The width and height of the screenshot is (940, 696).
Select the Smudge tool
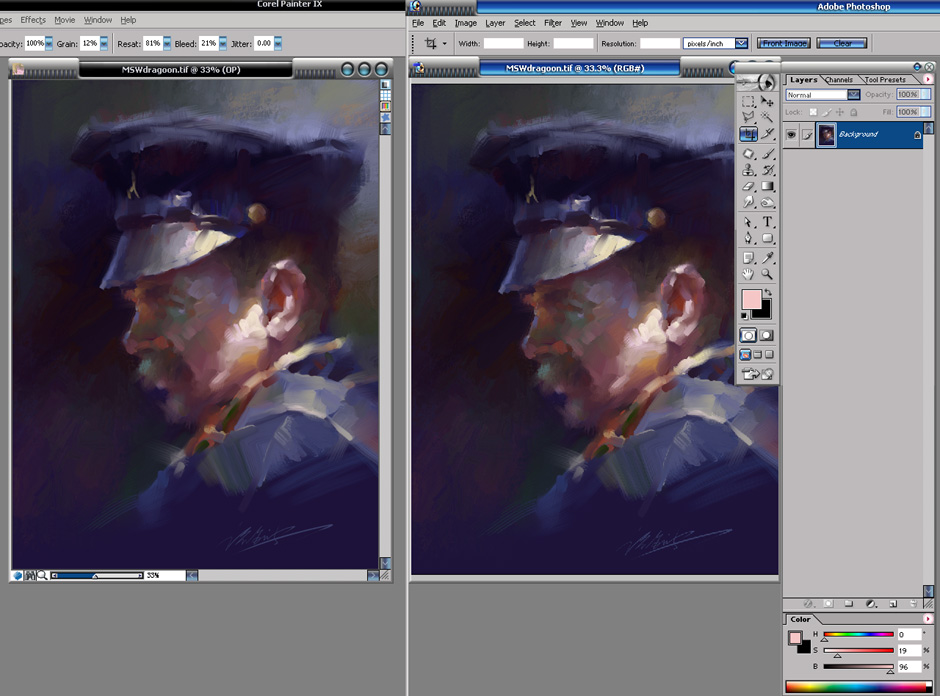[x=748, y=203]
